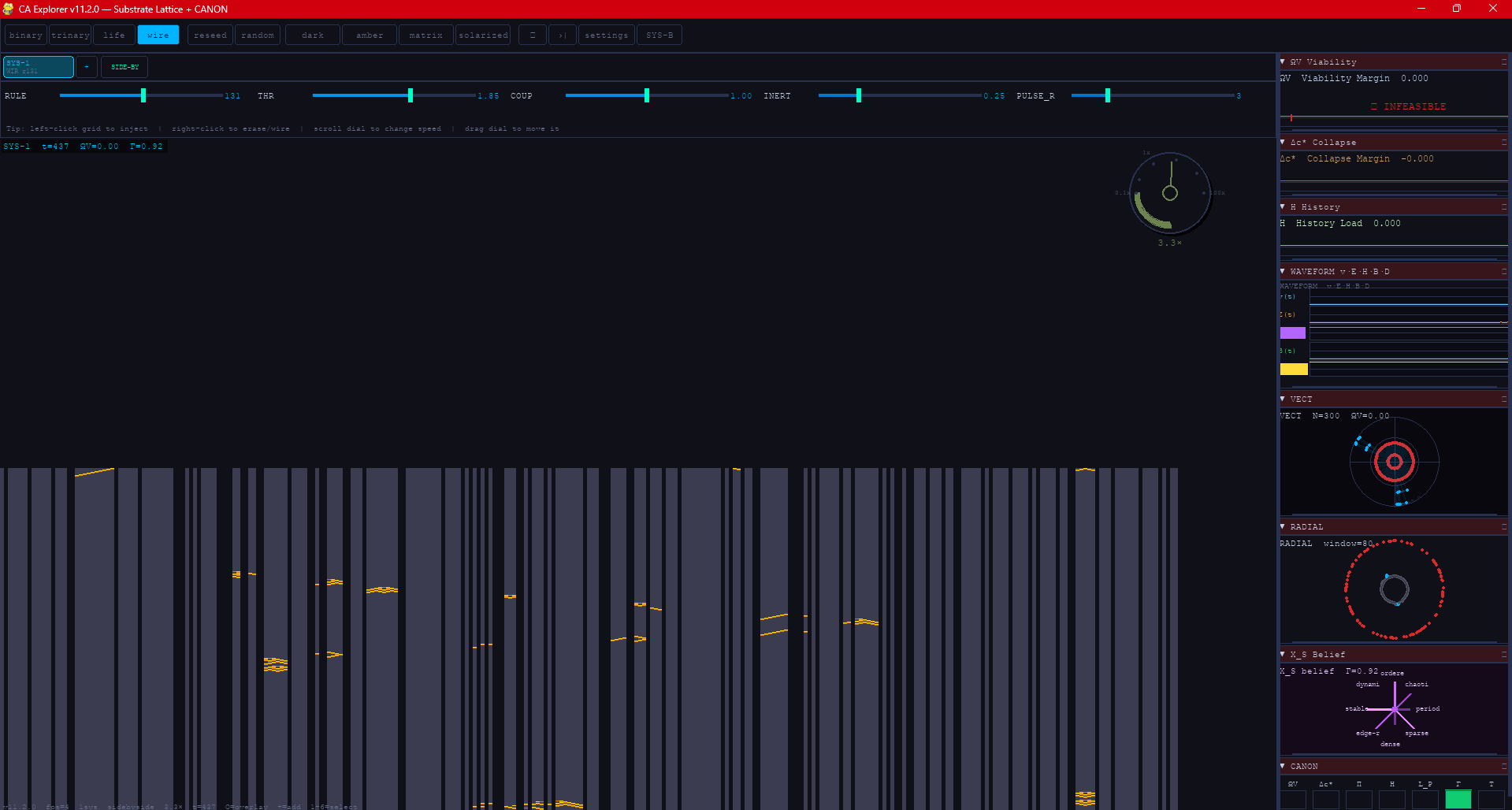The image size is (1512, 810).
Task: Click the speed dial knob center
Action: 1170,193
